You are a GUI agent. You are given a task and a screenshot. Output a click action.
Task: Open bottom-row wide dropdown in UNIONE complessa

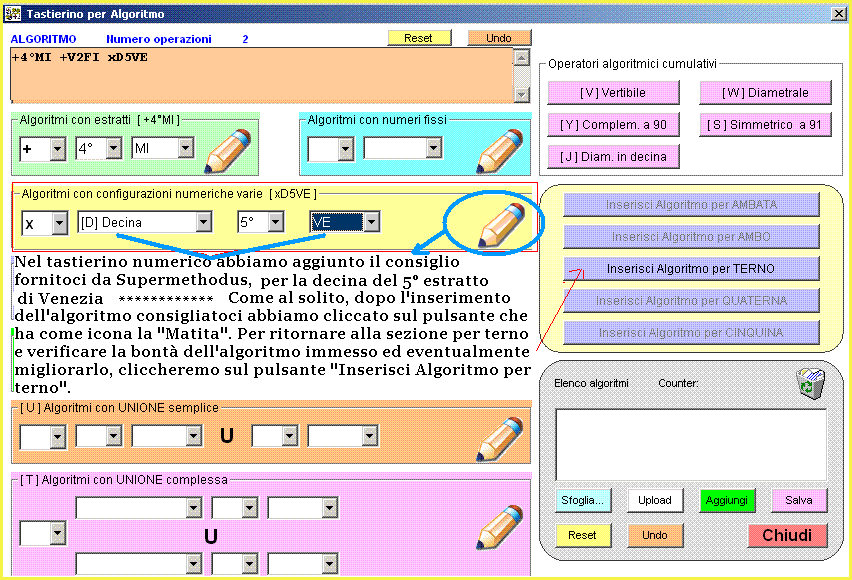pyautogui.click(x=193, y=564)
